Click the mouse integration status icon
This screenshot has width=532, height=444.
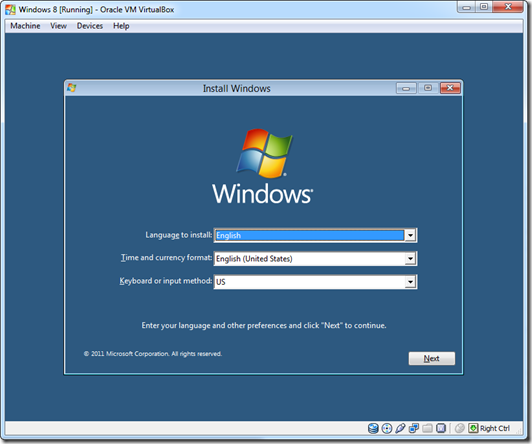[x=460, y=428]
